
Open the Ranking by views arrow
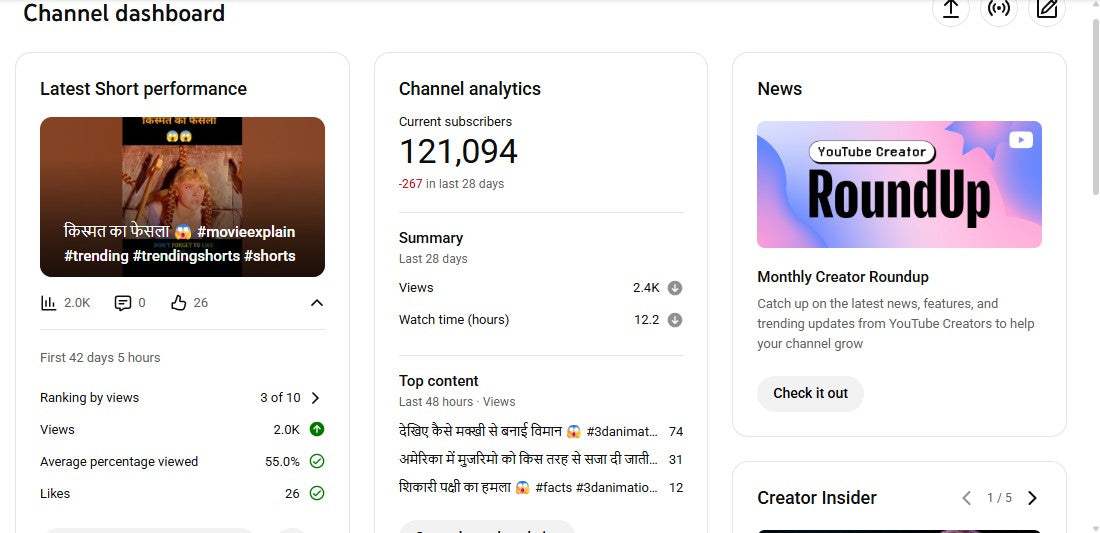(315, 398)
